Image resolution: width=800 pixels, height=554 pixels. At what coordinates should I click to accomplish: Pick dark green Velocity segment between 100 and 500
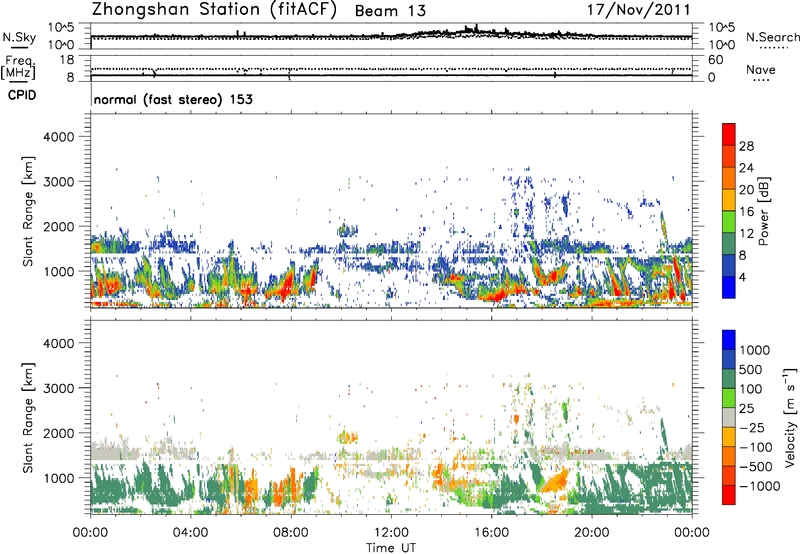(729, 379)
